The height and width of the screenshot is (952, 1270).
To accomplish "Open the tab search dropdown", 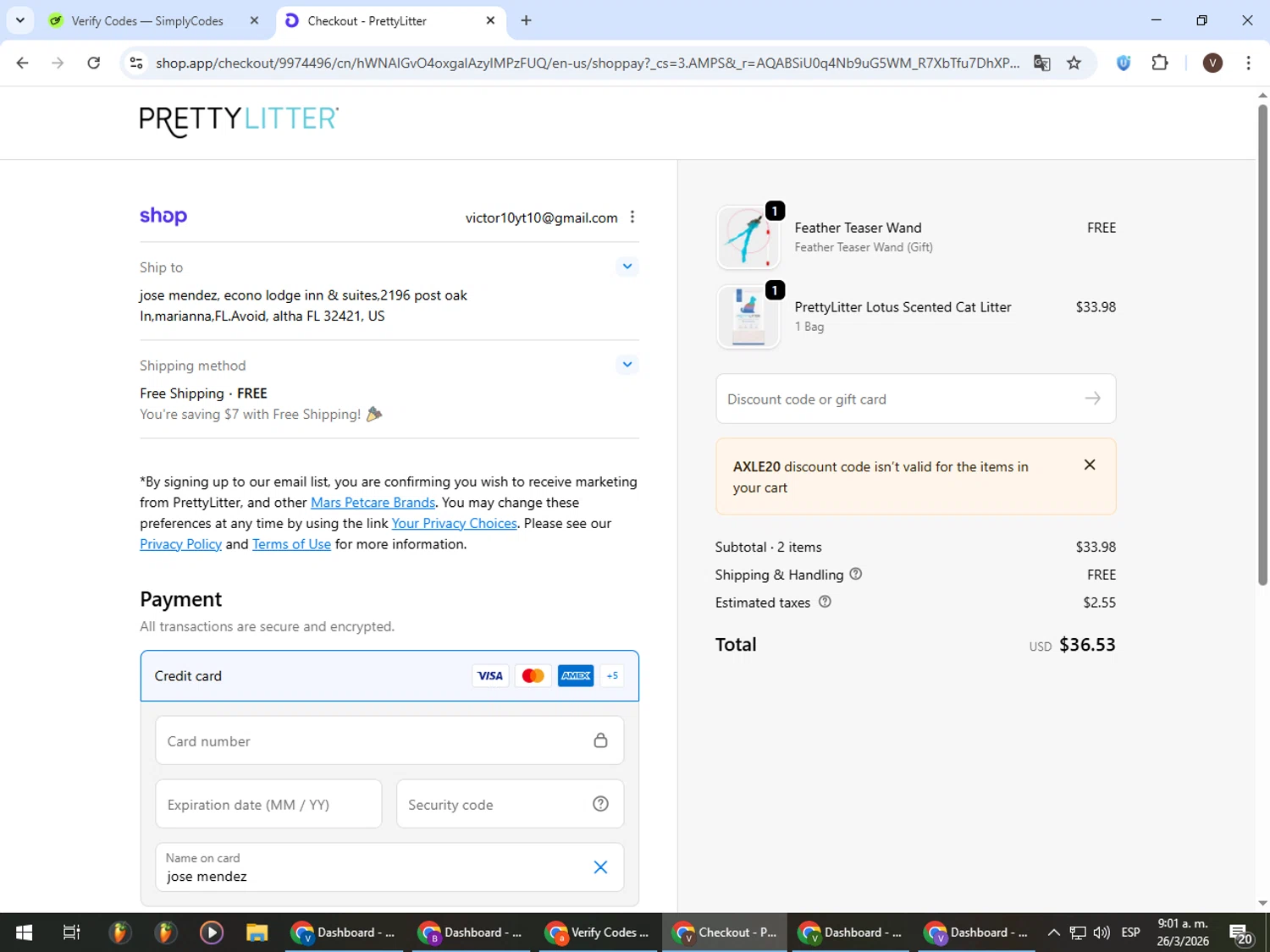I will coord(20,20).
